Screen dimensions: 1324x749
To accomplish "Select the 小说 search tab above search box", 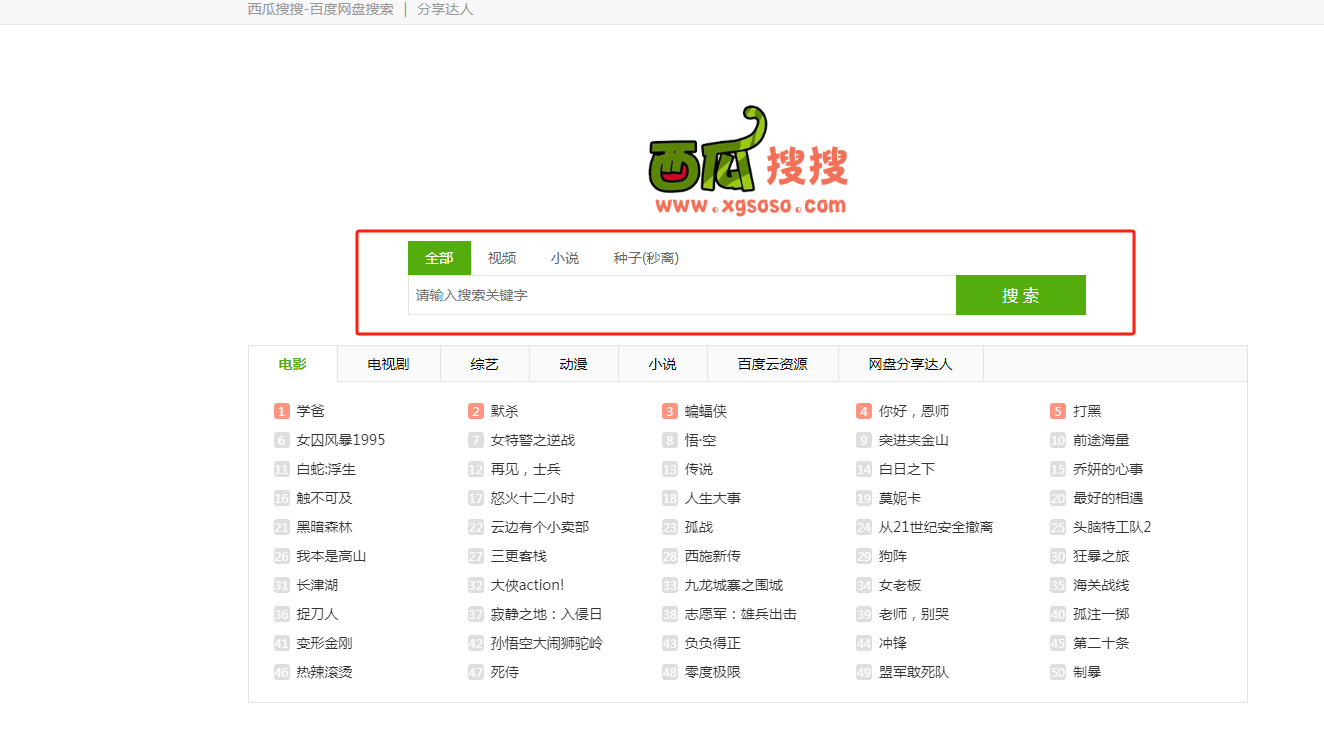I will pyautogui.click(x=565, y=258).
